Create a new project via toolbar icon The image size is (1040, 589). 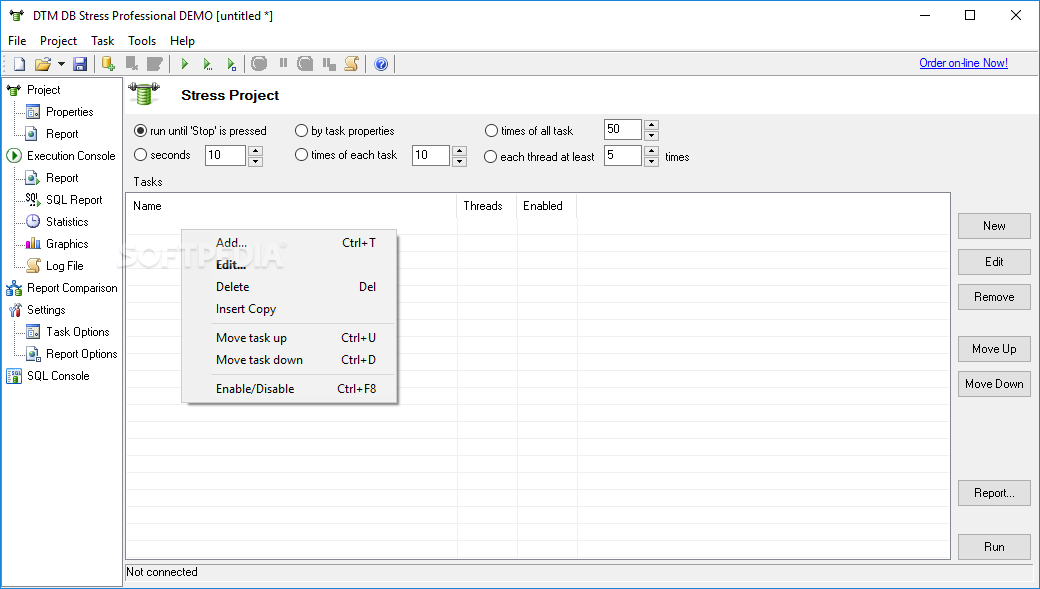[19, 64]
